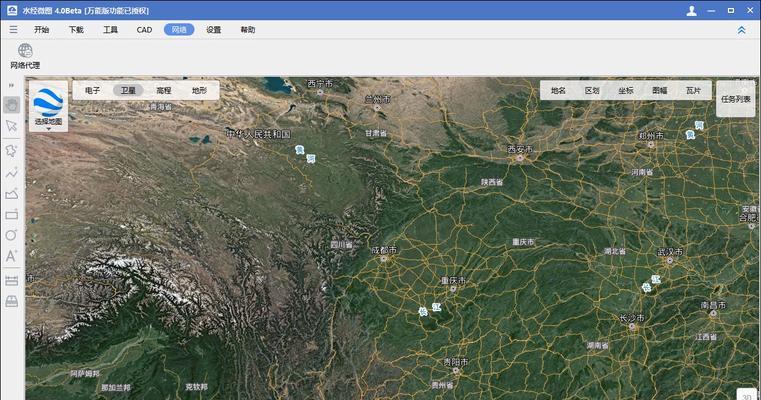Open the user account icon
Screen dimensions: 761x400
coord(692,11)
